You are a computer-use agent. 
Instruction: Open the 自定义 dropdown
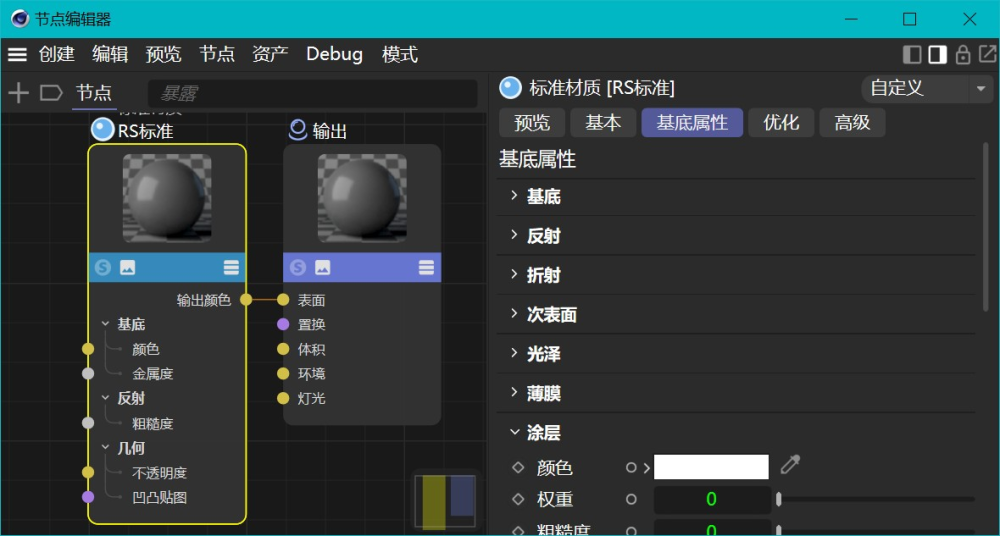pos(927,89)
